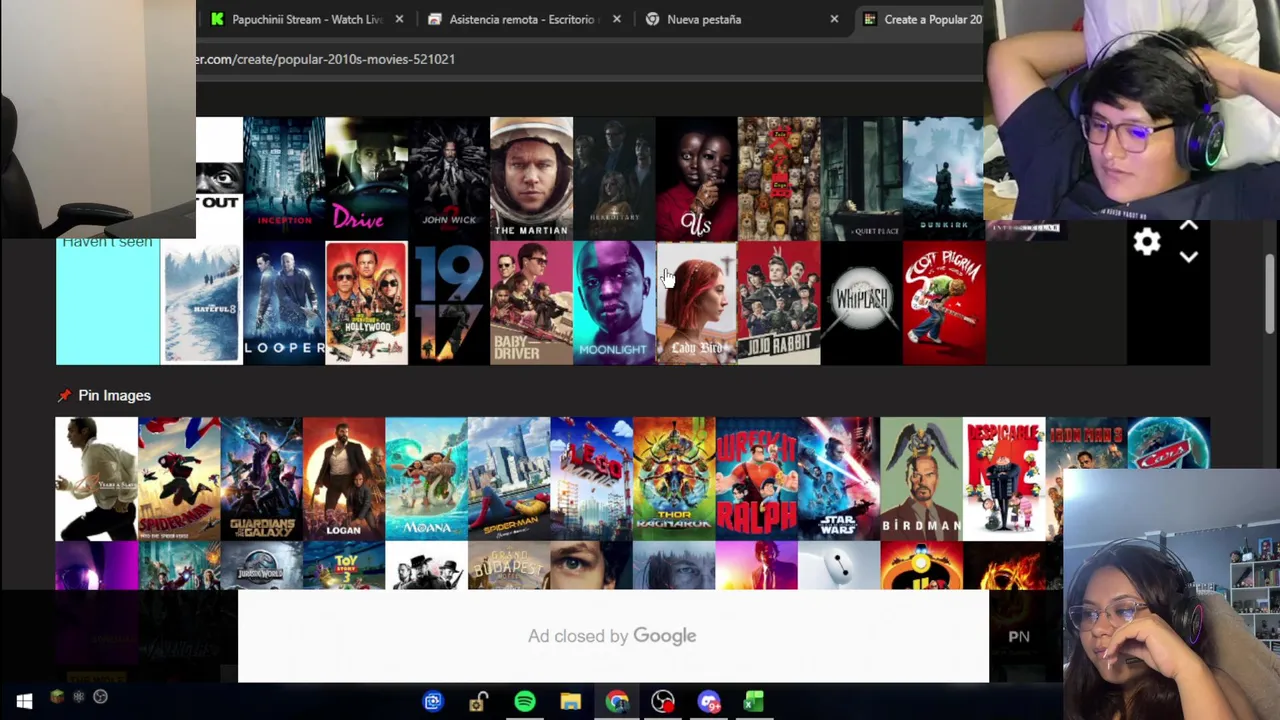
Task: Select the Moonlight poster
Action: tap(614, 303)
